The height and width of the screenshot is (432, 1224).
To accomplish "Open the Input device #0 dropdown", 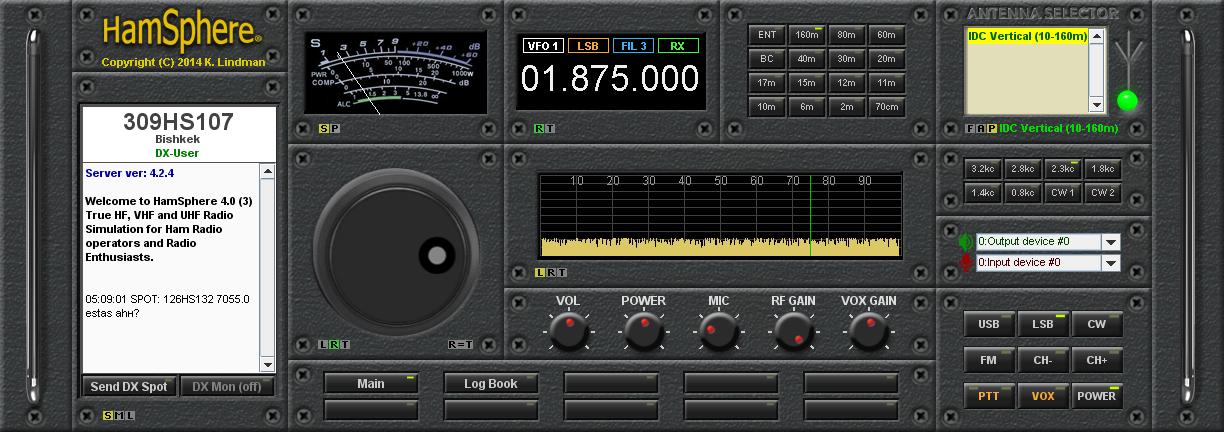I will 1110,263.
